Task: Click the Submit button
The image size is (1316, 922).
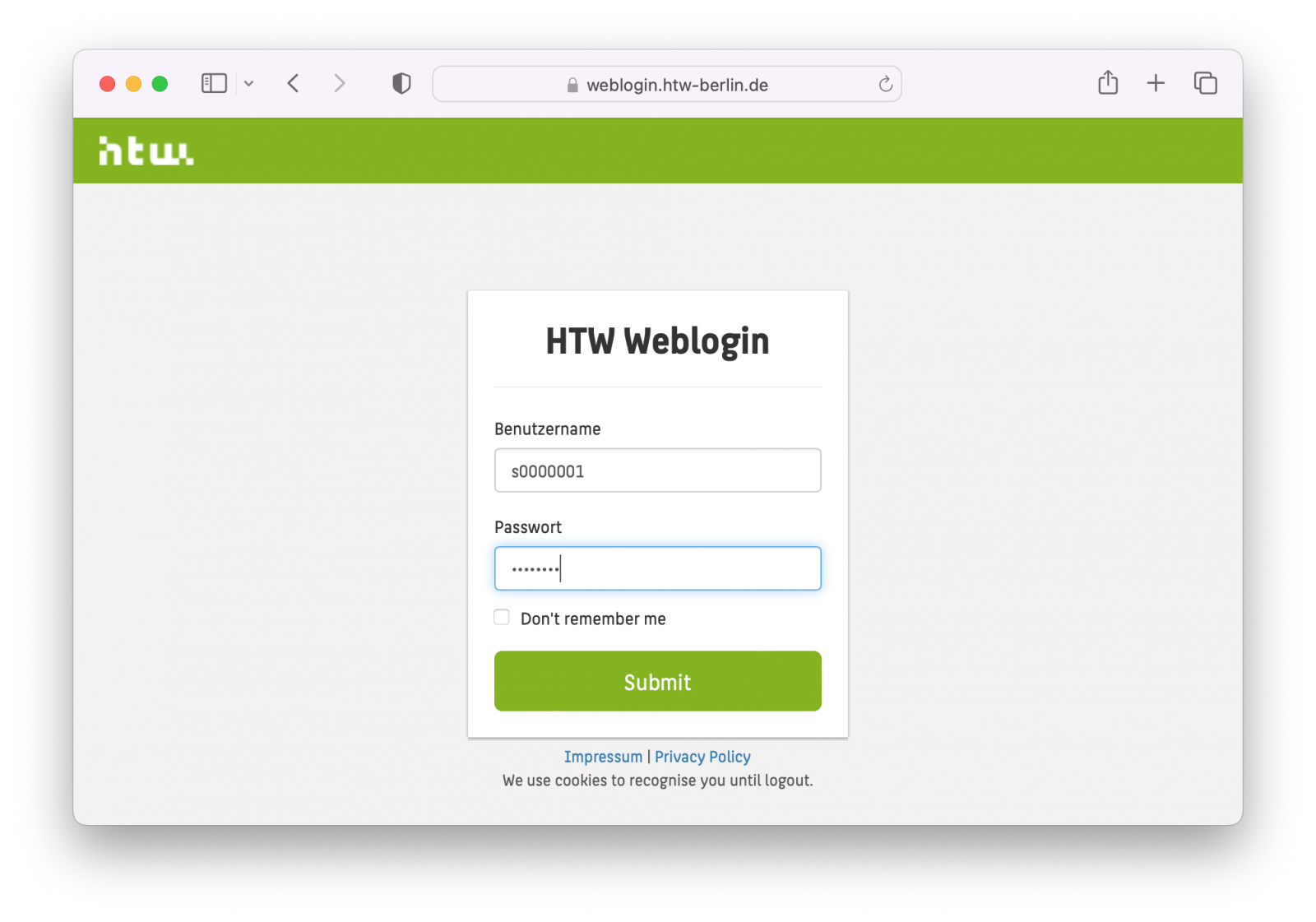Action: [x=658, y=681]
